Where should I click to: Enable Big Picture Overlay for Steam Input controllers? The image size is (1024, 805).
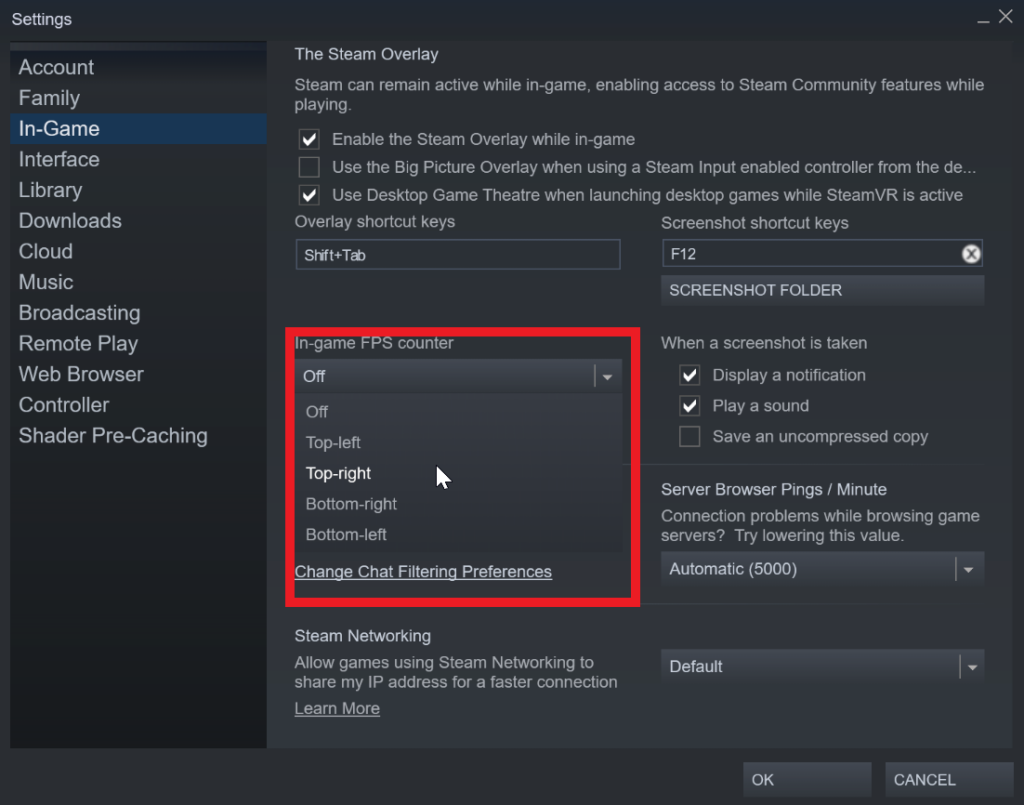[308, 167]
